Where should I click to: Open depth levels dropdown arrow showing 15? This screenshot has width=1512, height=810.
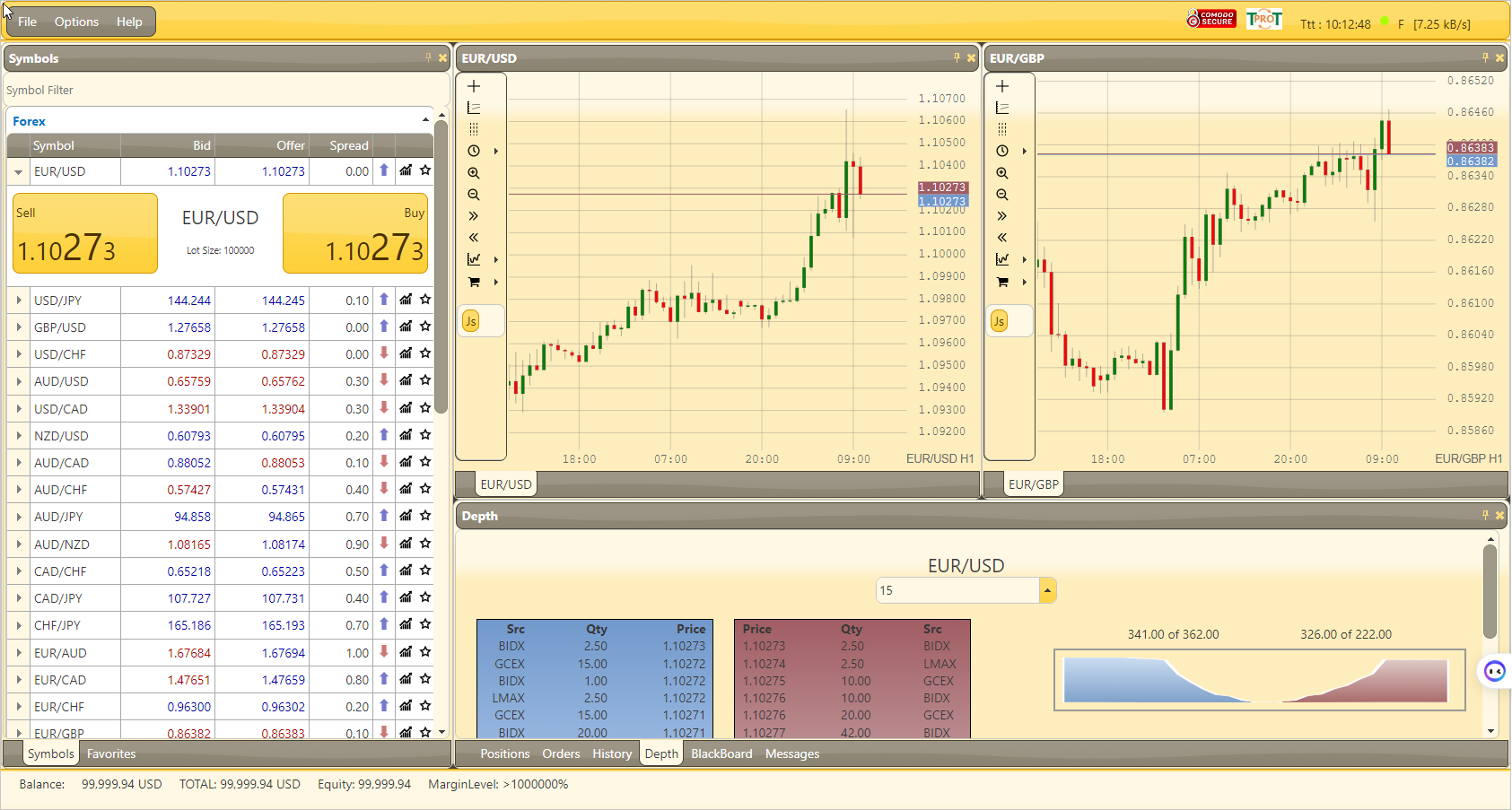pos(1047,590)
